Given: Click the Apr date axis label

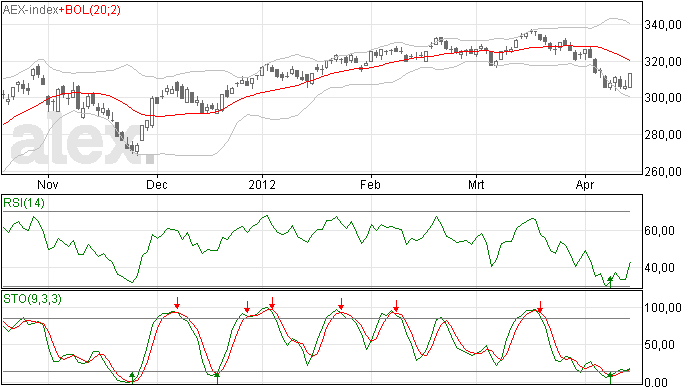Looking at the screenshot, I should point(585,184).
